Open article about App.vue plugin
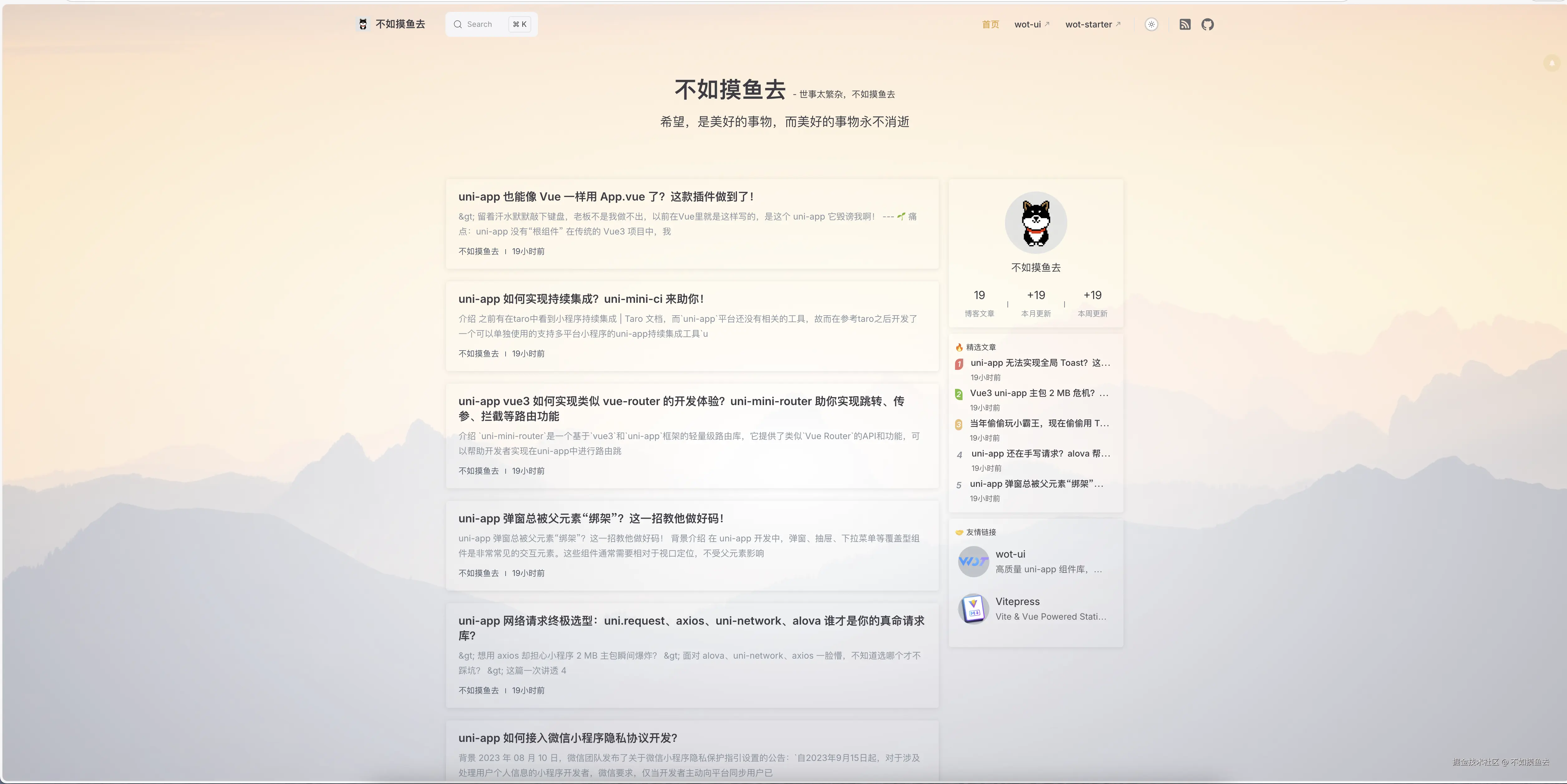The image size is (1567, 784). tap(606, 196)
